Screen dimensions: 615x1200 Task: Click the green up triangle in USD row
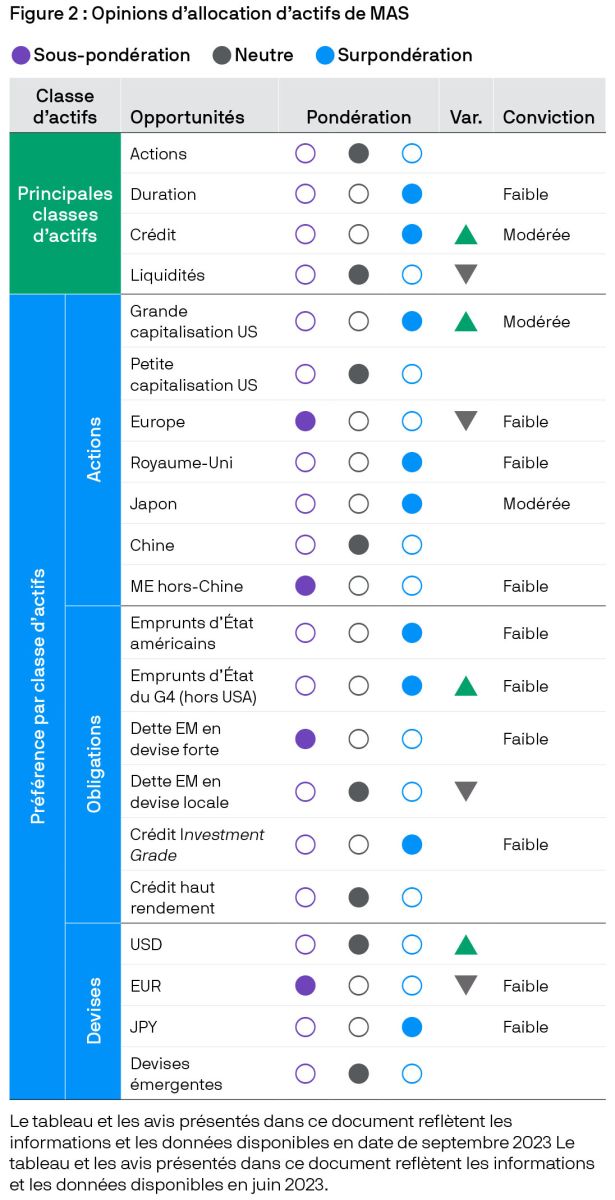465,945
